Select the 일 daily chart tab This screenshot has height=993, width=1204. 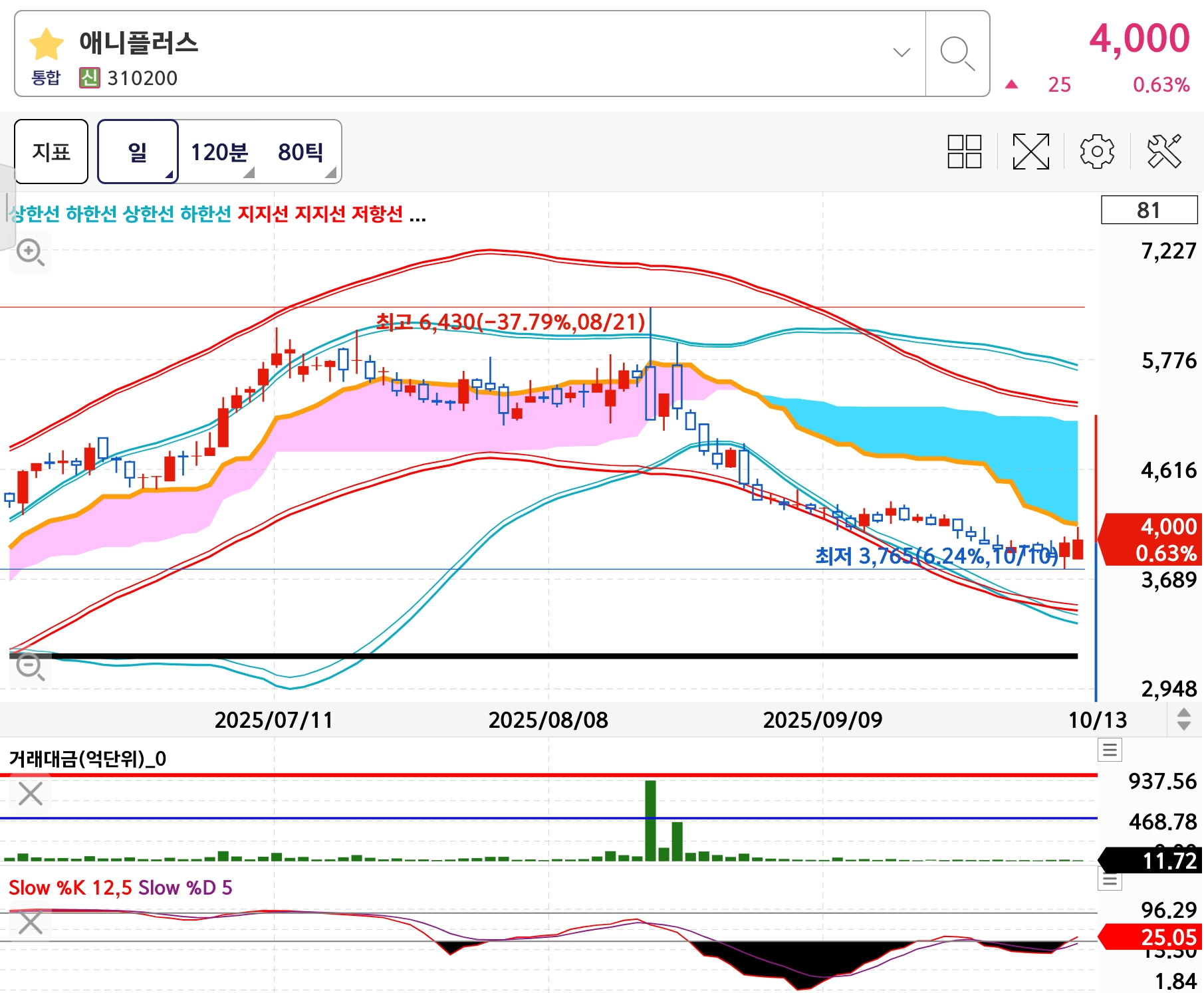click(x=138, y=152)
